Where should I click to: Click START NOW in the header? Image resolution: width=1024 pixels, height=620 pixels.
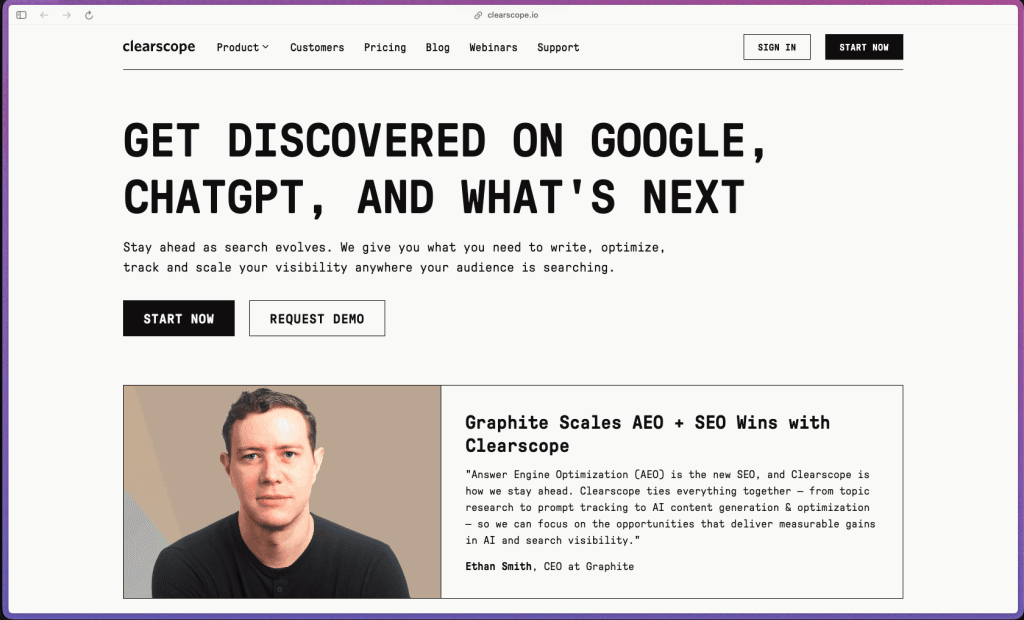click(x=863, y=47)
